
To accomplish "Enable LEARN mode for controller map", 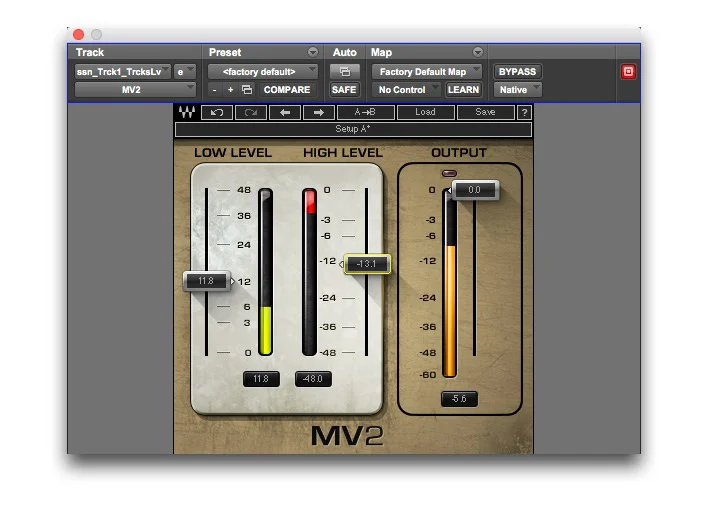I will (x=463, y=90).
